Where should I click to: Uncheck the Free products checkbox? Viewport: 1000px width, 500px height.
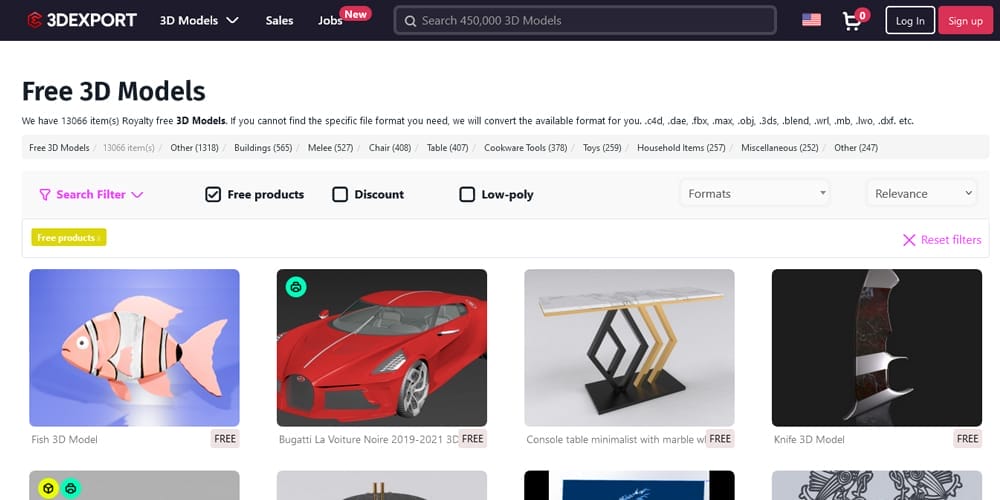pos(213,194)
